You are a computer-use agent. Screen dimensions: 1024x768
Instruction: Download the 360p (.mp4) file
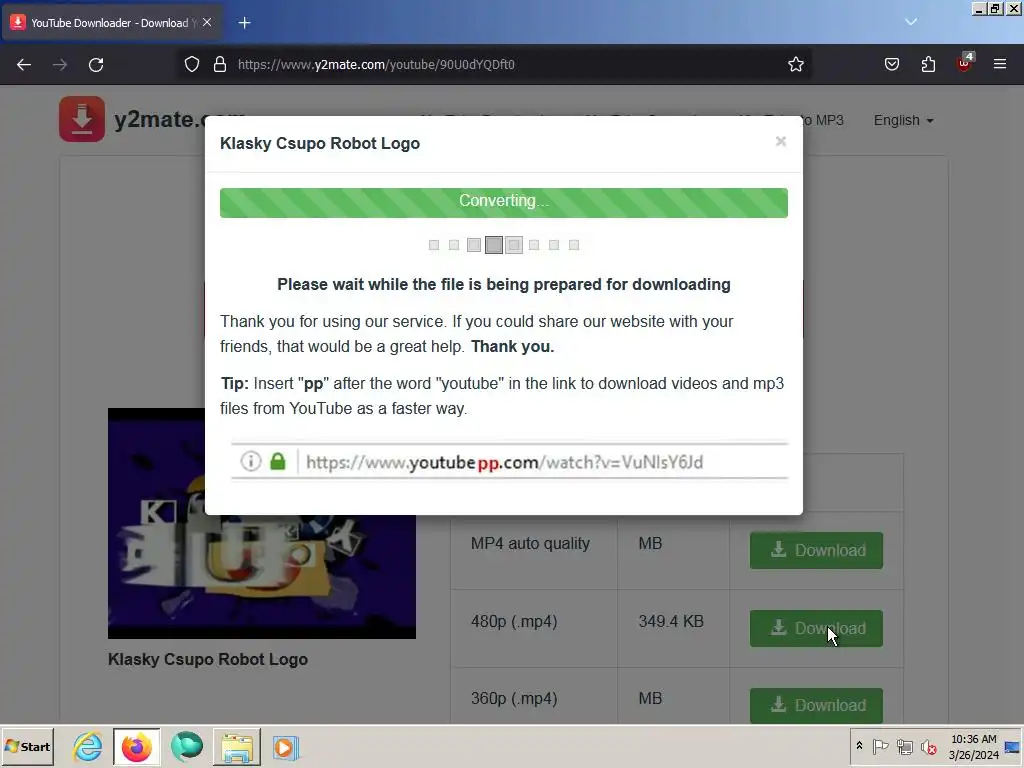[816, 705]
